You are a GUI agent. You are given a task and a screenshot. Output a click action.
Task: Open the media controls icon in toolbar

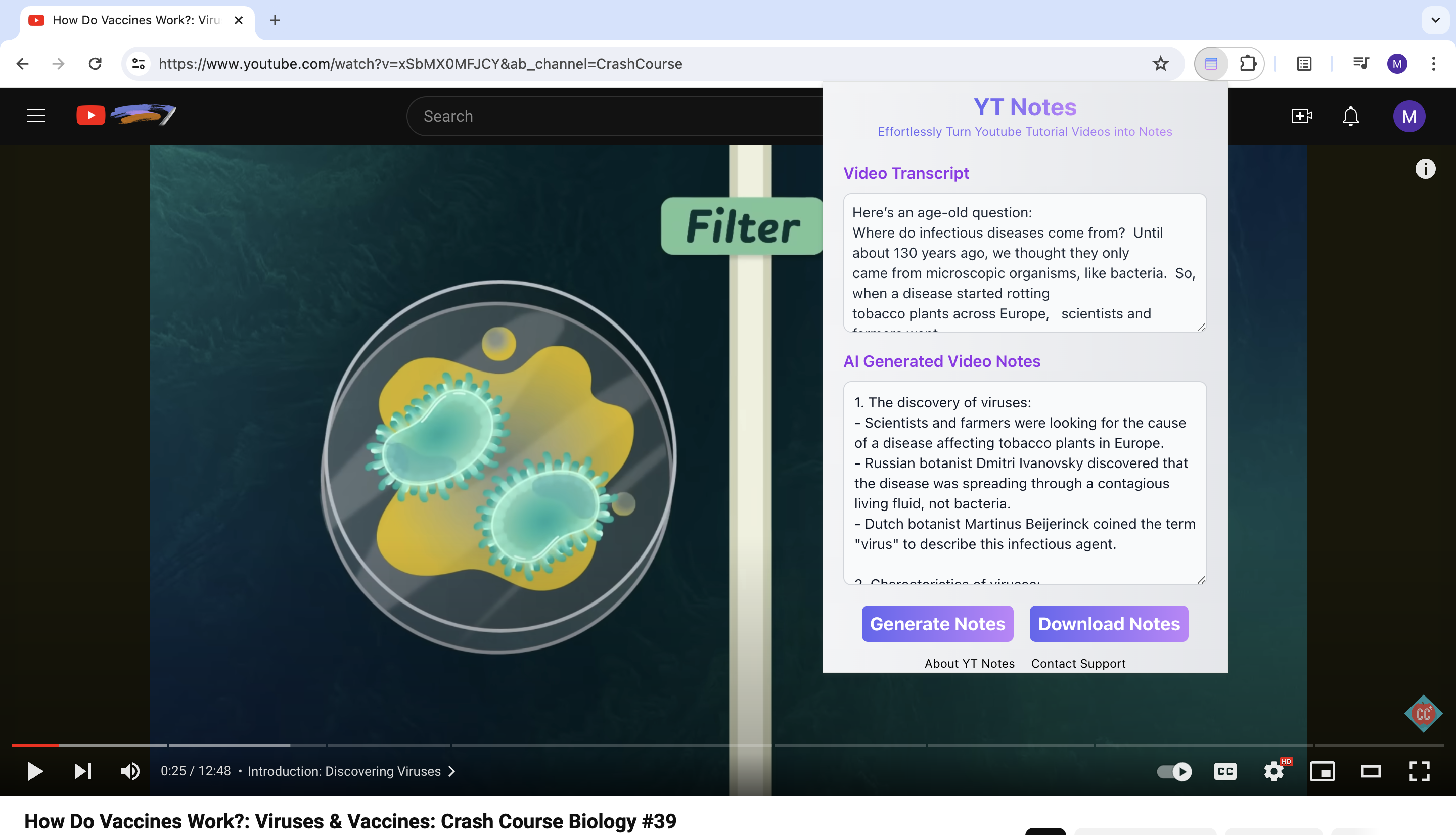point(1360,64)
